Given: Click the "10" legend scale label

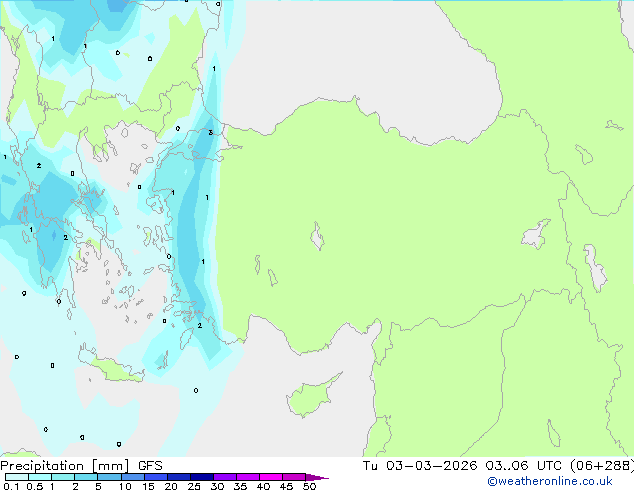Looking at the screenshot, I should click(125, 486).
